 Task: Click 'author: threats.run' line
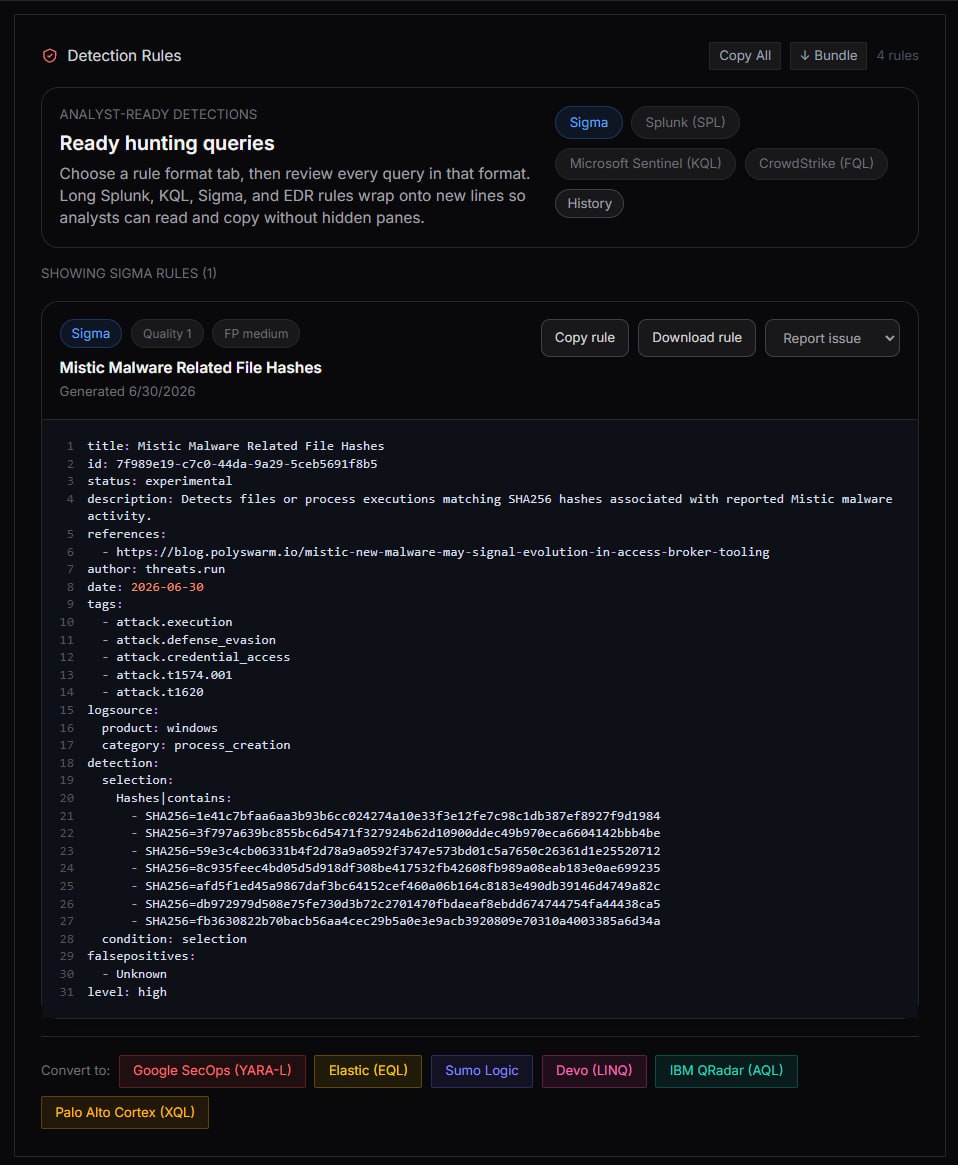[x=156, y=569]
